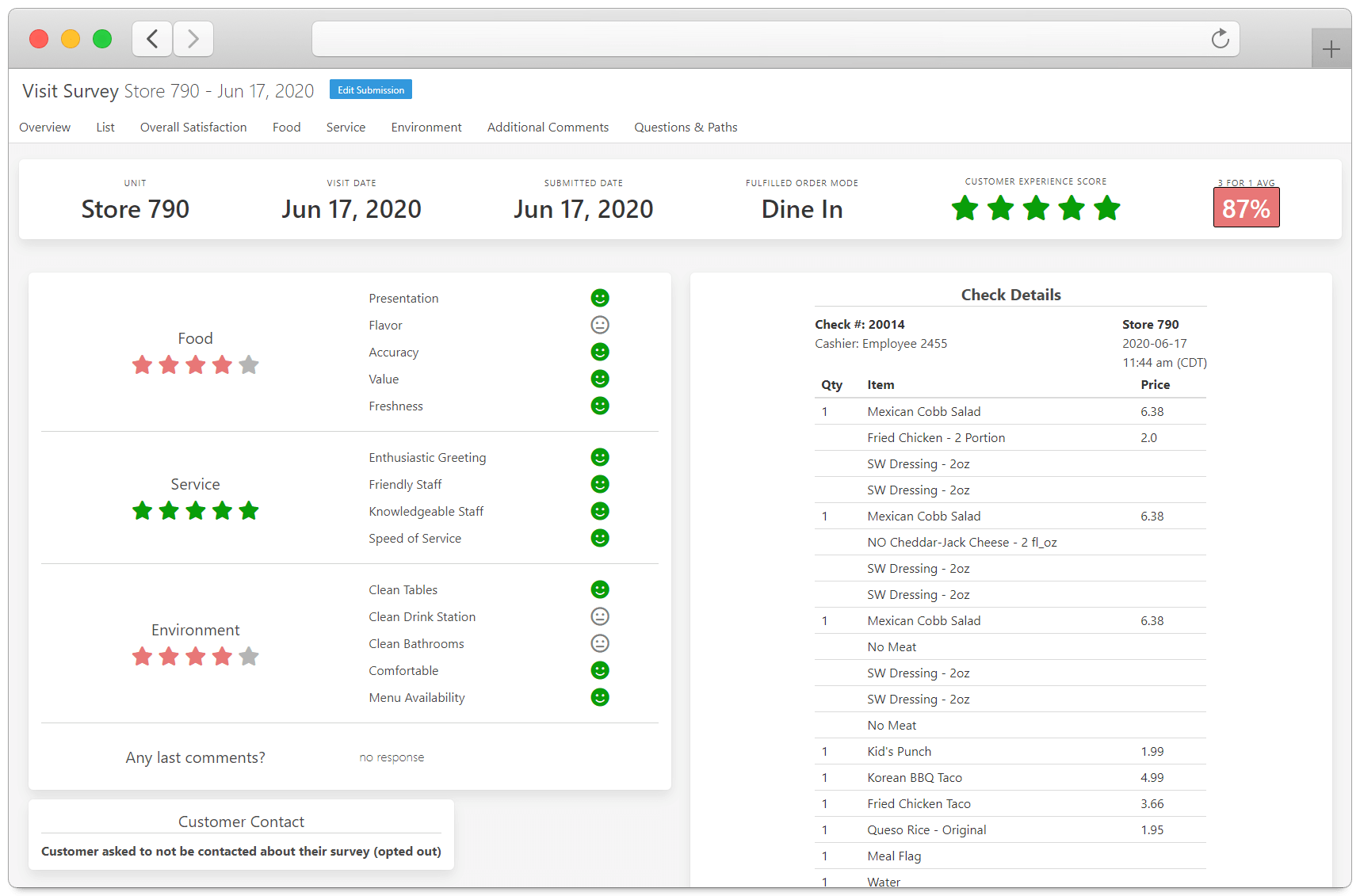Click the browser reload icon
The image size is (1360, 896).
(1220, 38)
